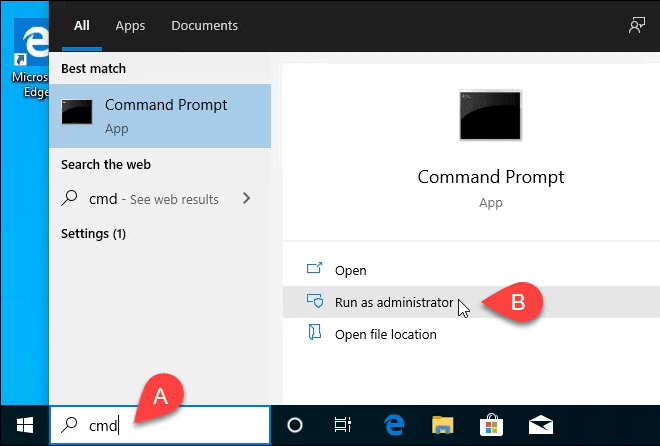Click the large Command Prompt preview icon
Viewport: 660px width, 446px height.
click(490, 116)
